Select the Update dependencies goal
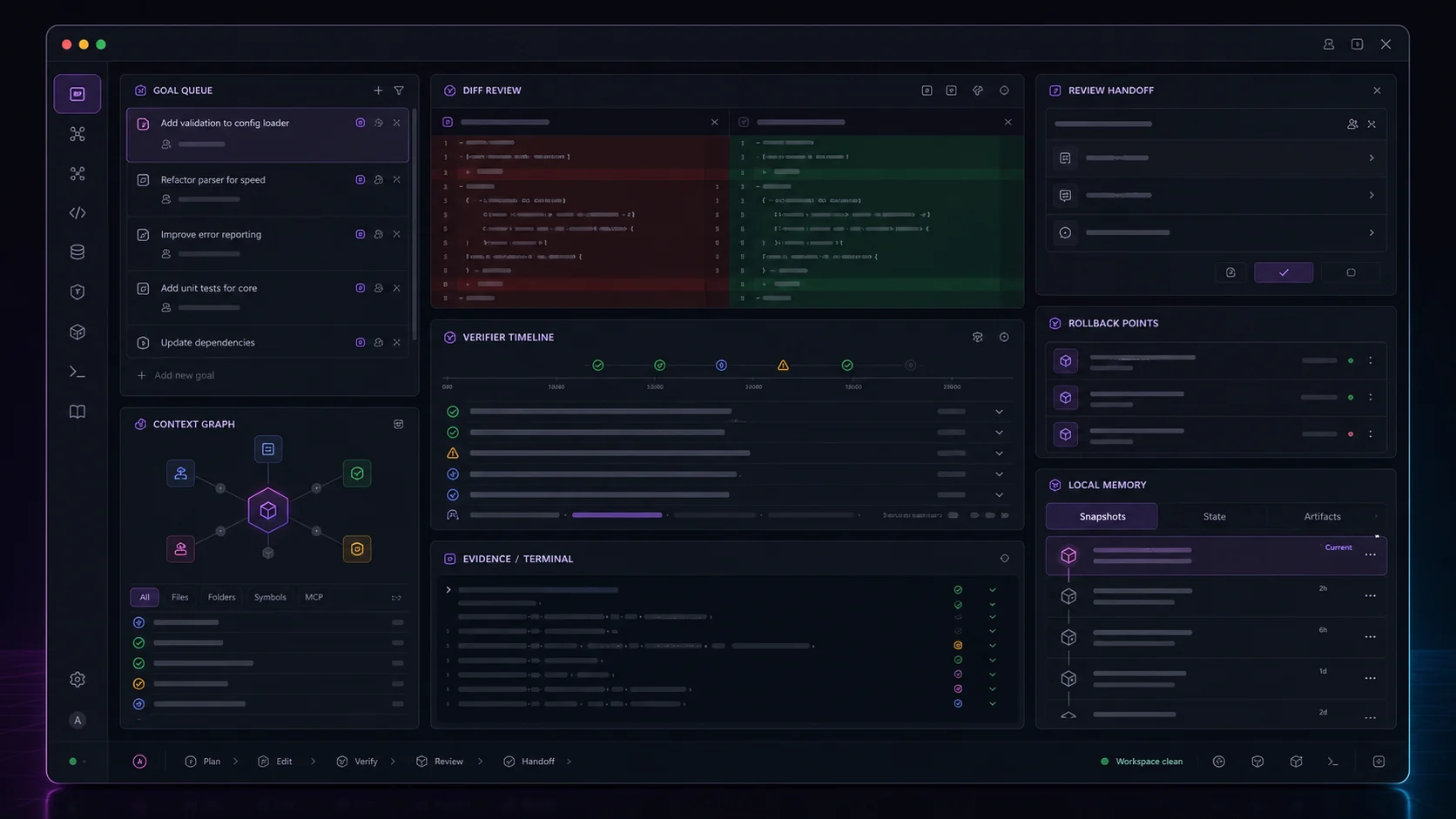 point(267,343)
